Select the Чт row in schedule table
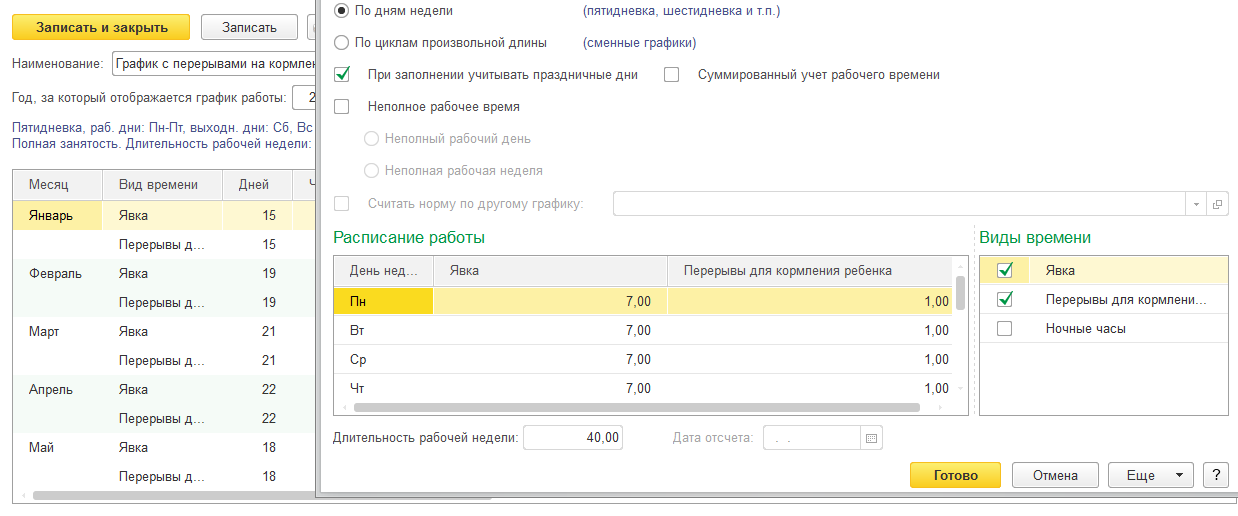This screenshot has height=516, width=1238. tap(642, 388)
